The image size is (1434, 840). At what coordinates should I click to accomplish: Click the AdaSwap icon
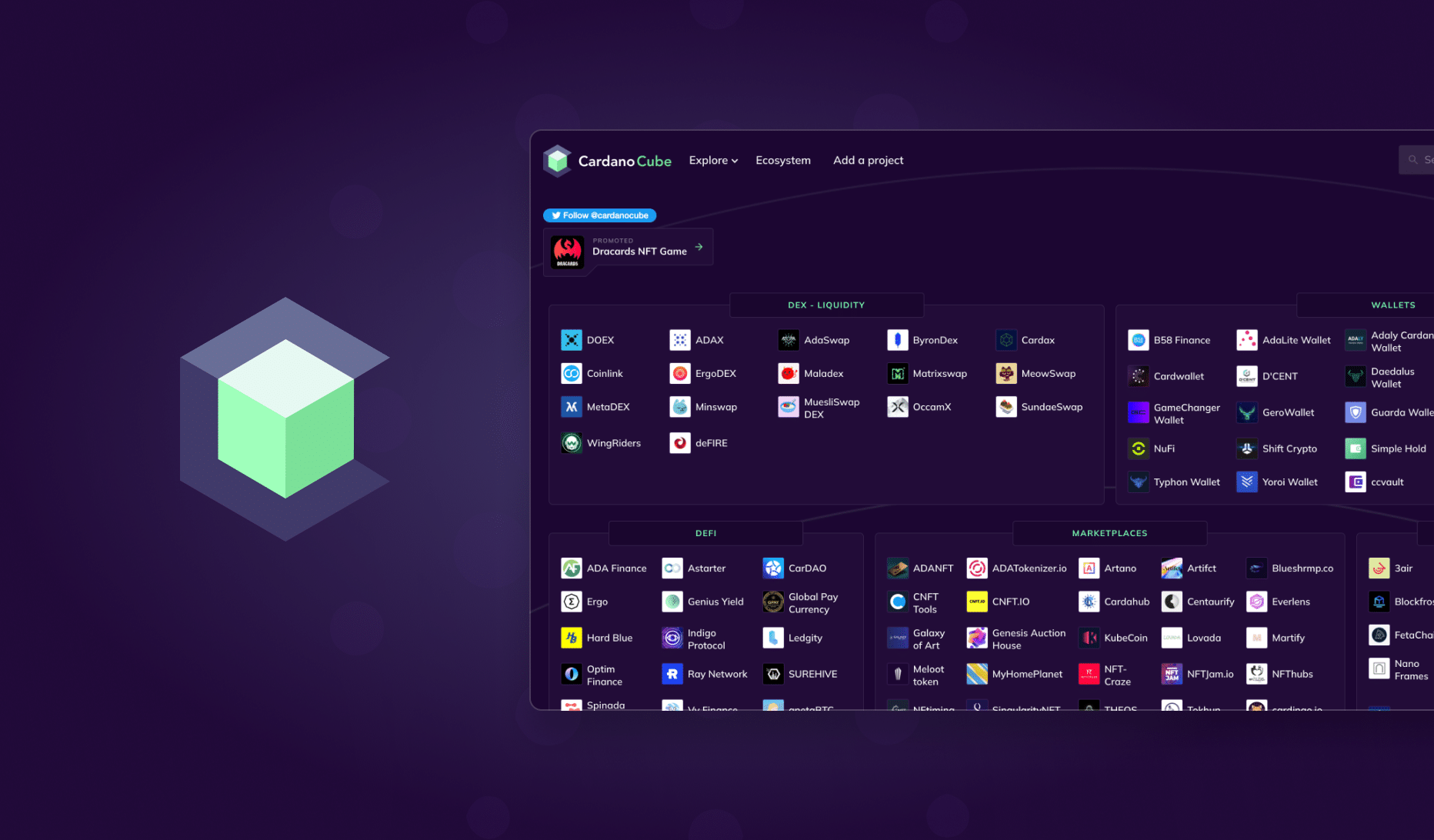click(789, 340)
